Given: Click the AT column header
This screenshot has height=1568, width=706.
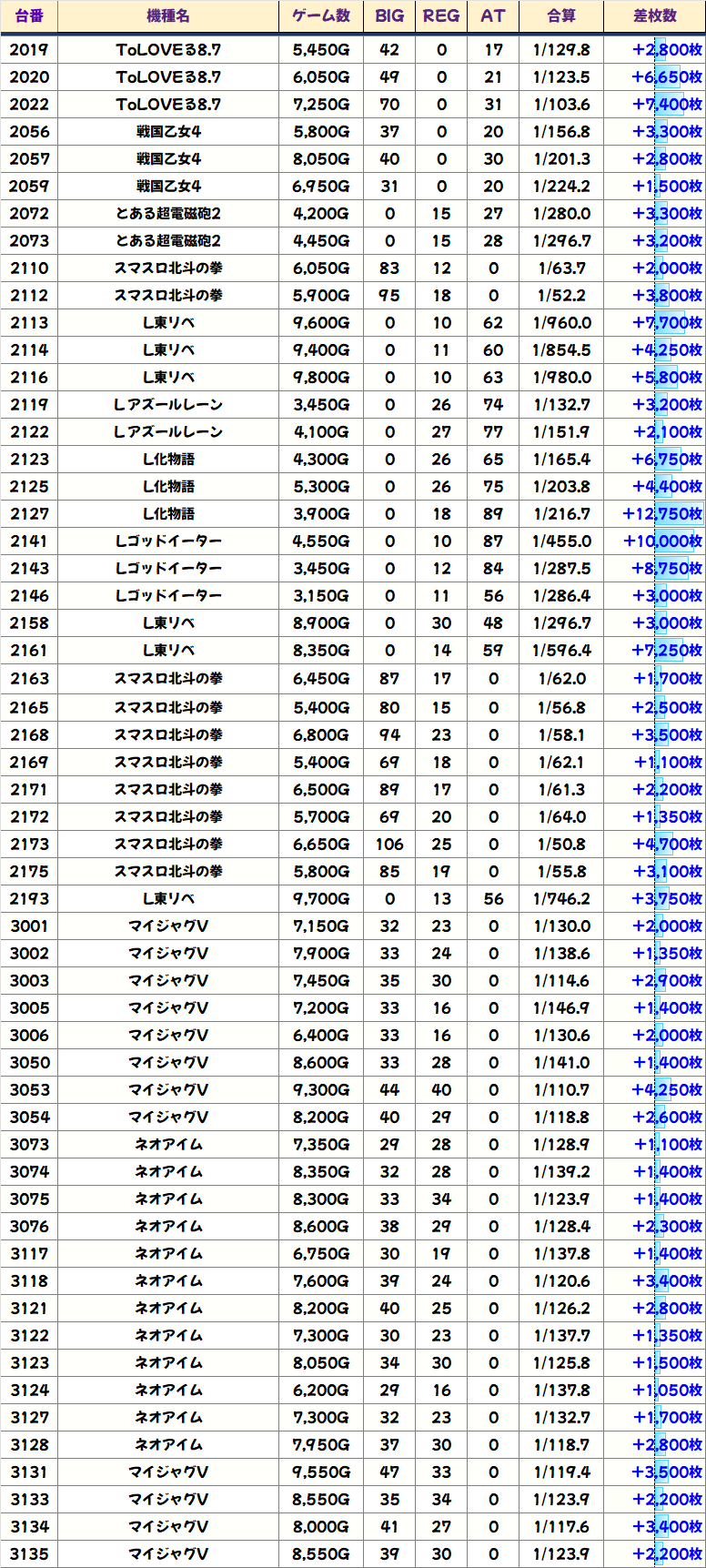Looking at the screenshot, I should pyautogui.click(x=493, y=16).
